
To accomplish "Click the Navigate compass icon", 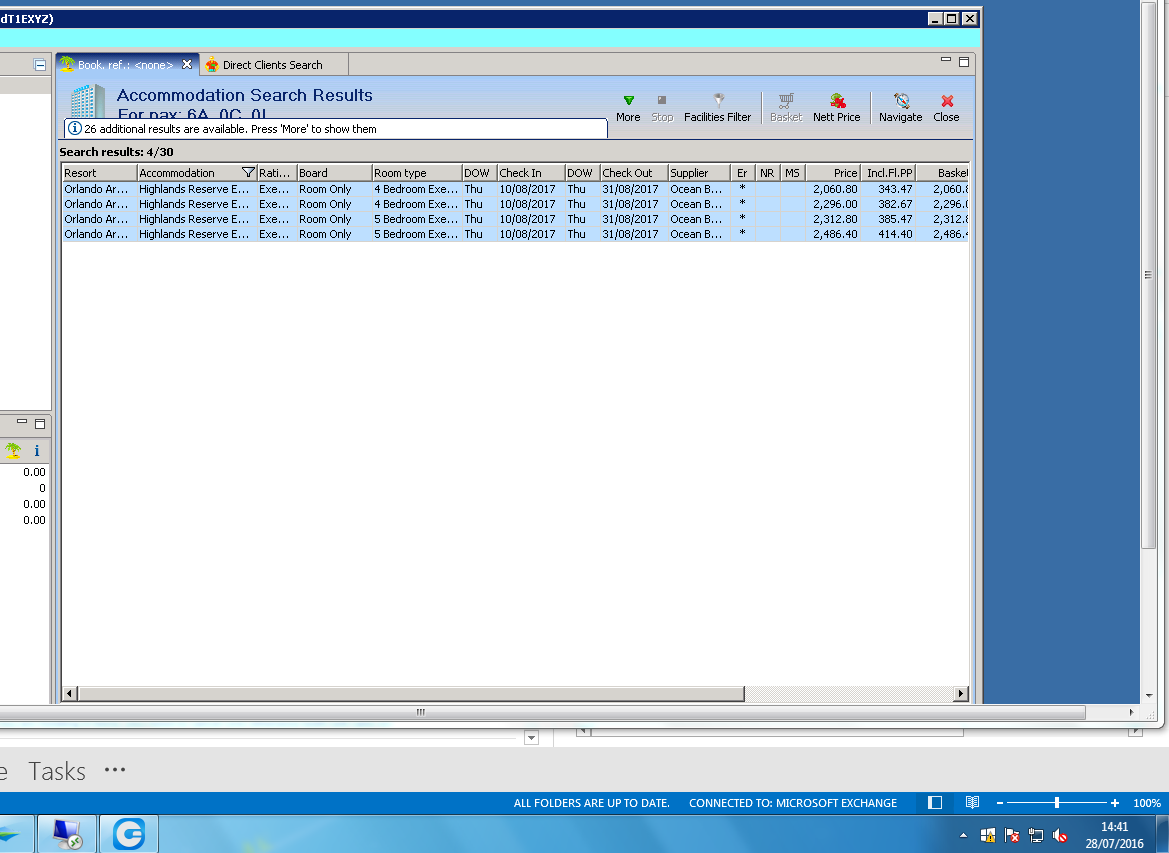I will tap(901, 101).
